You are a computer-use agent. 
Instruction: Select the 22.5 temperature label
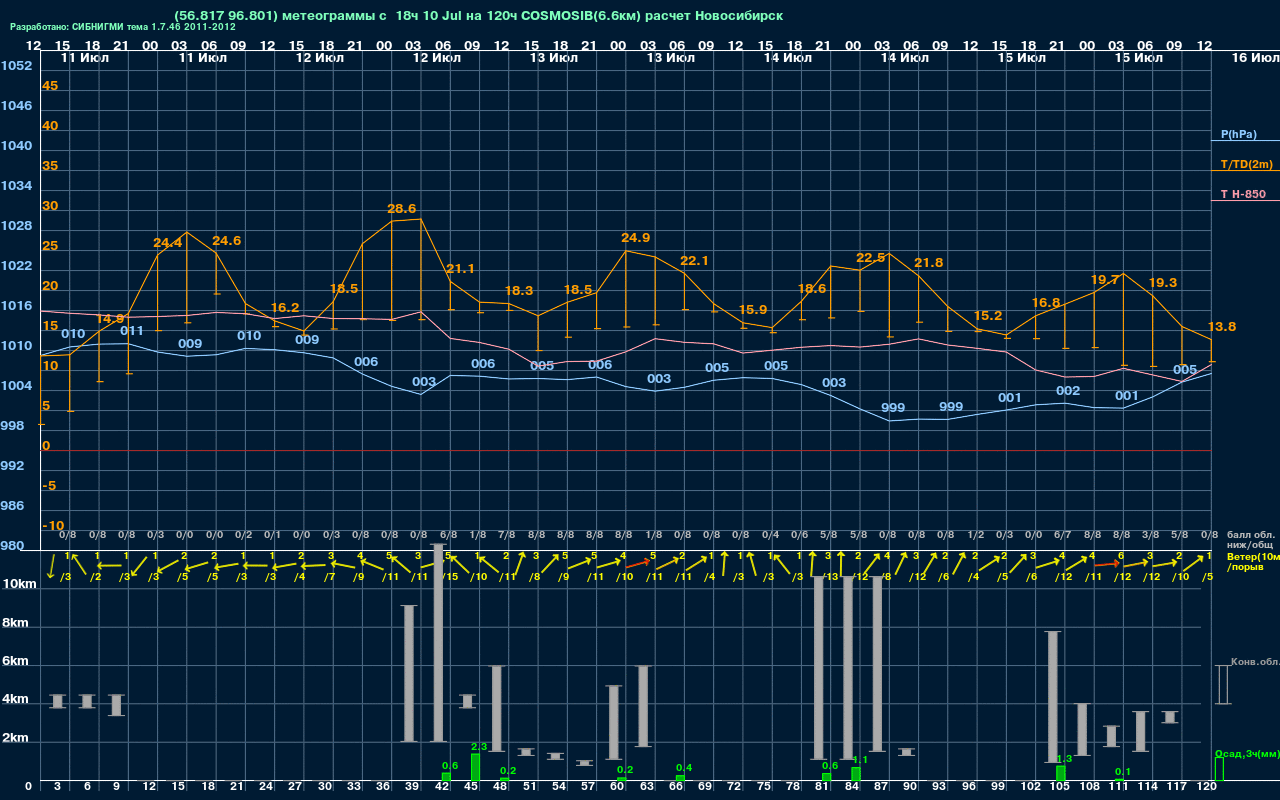[871, 258]
